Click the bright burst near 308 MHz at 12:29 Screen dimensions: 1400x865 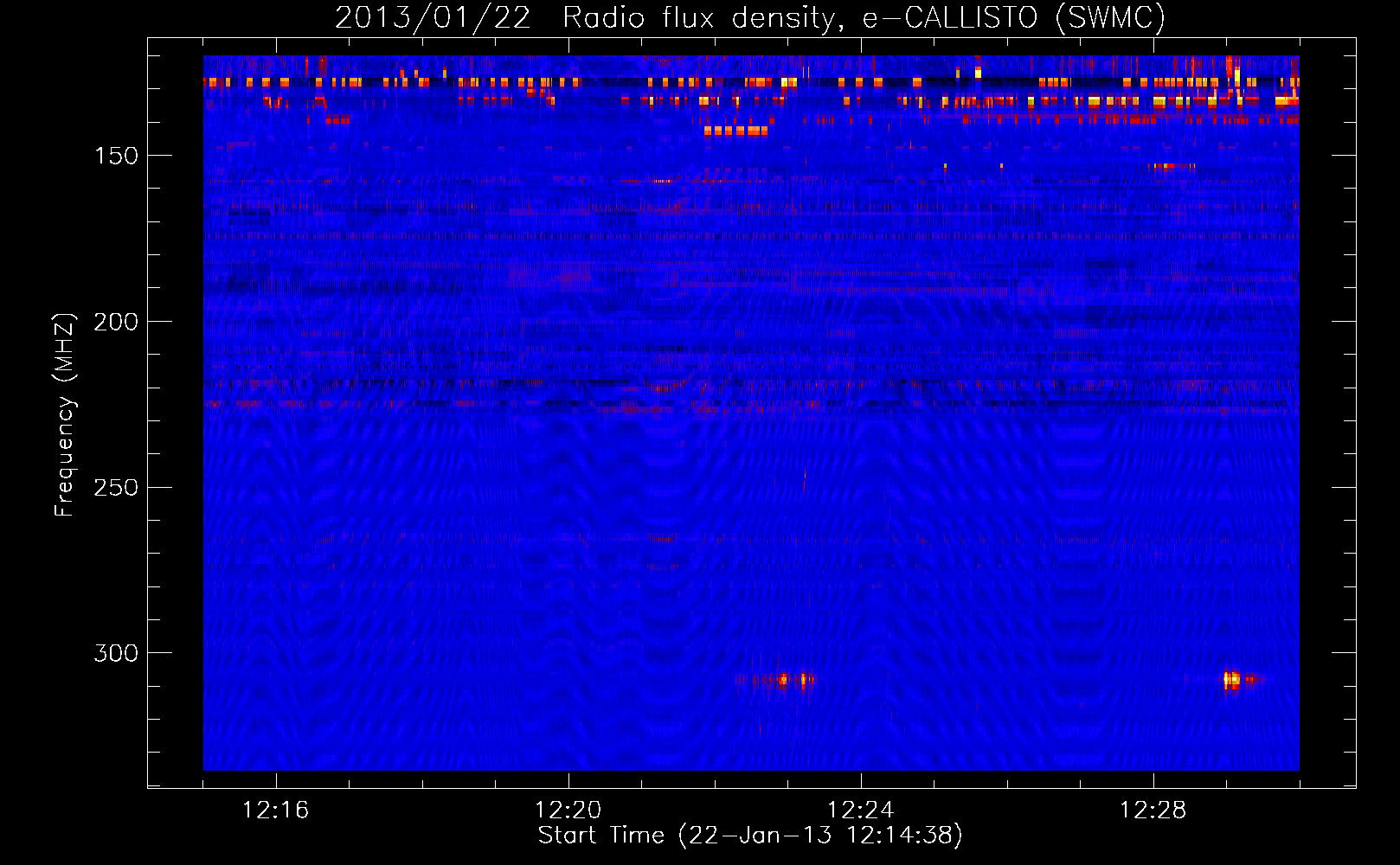[1231, 679]
